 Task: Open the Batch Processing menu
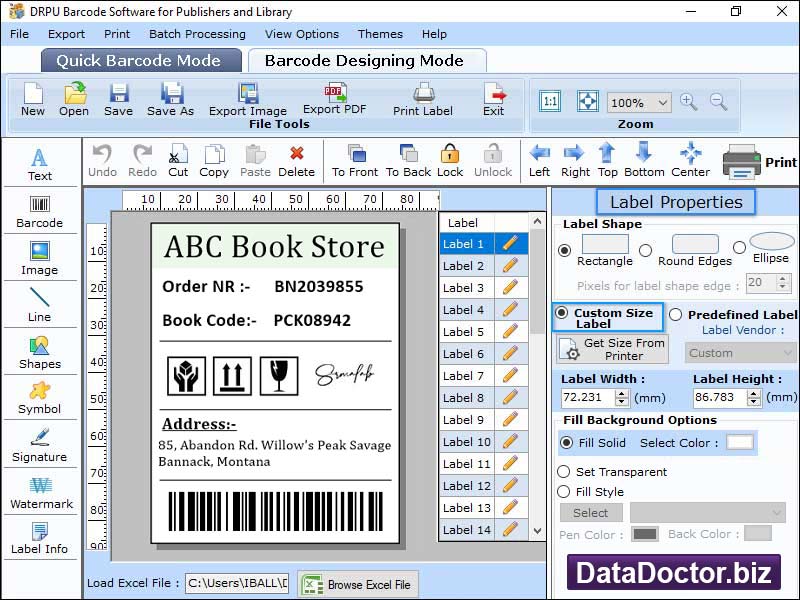(197, 34)
